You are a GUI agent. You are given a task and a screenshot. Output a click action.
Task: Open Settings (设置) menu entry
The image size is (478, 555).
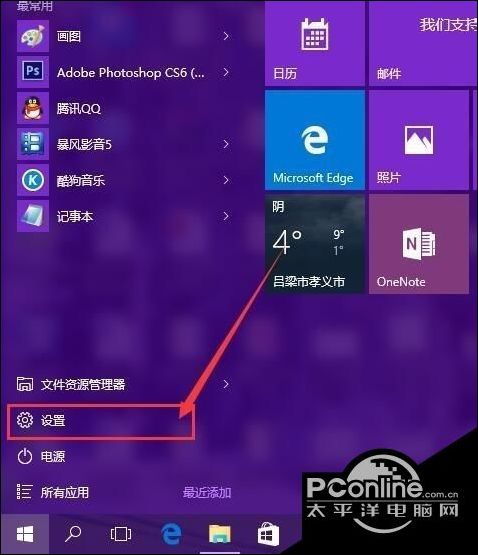point(101,421)
